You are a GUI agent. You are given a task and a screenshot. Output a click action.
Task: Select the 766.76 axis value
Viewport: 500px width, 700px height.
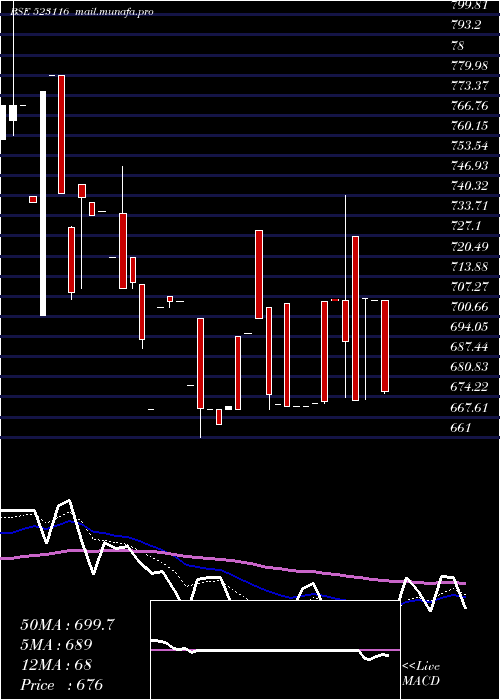pos(471,106)
